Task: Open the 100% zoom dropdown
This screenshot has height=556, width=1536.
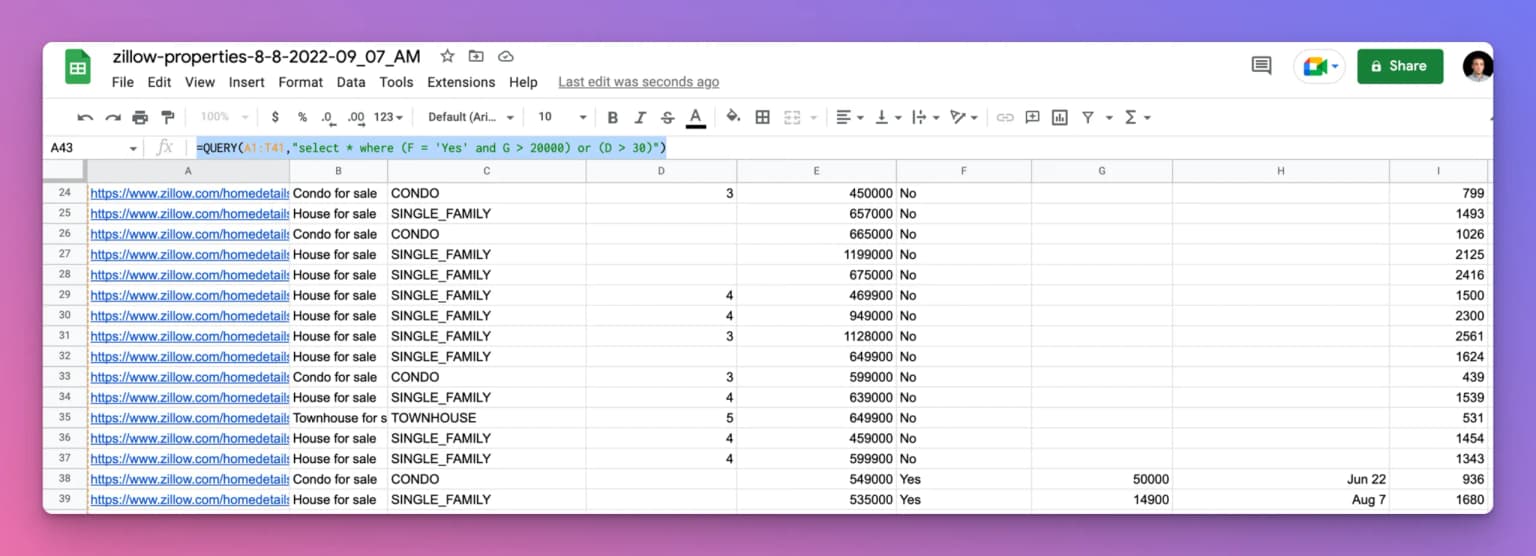Action: (223, 117)
